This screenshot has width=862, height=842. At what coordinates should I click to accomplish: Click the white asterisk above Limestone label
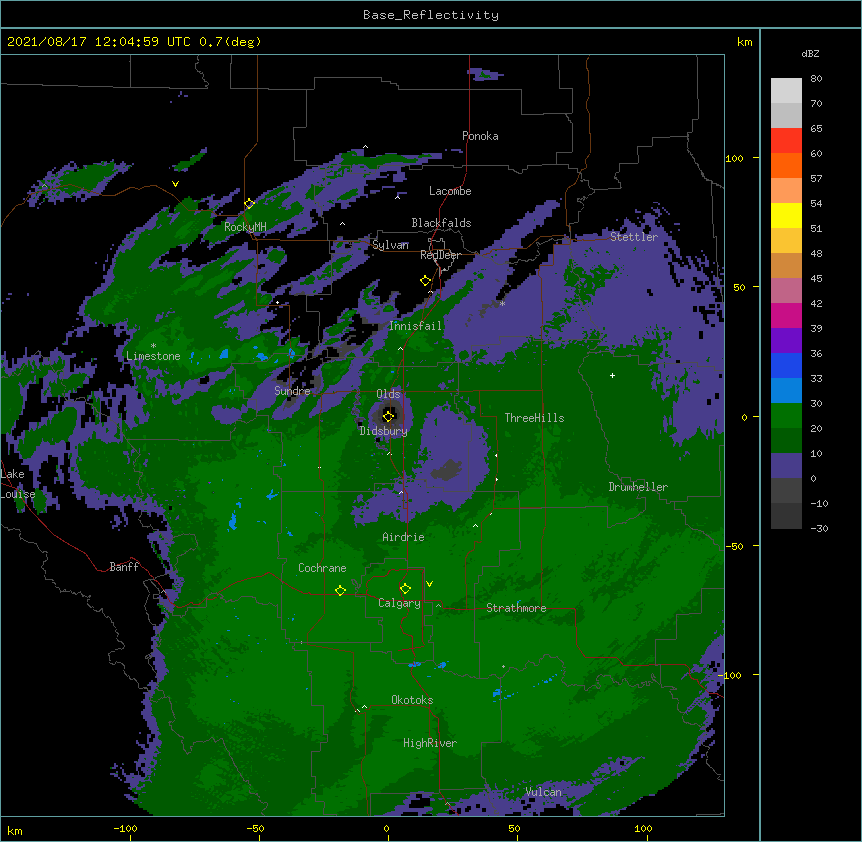pos(153,346)
